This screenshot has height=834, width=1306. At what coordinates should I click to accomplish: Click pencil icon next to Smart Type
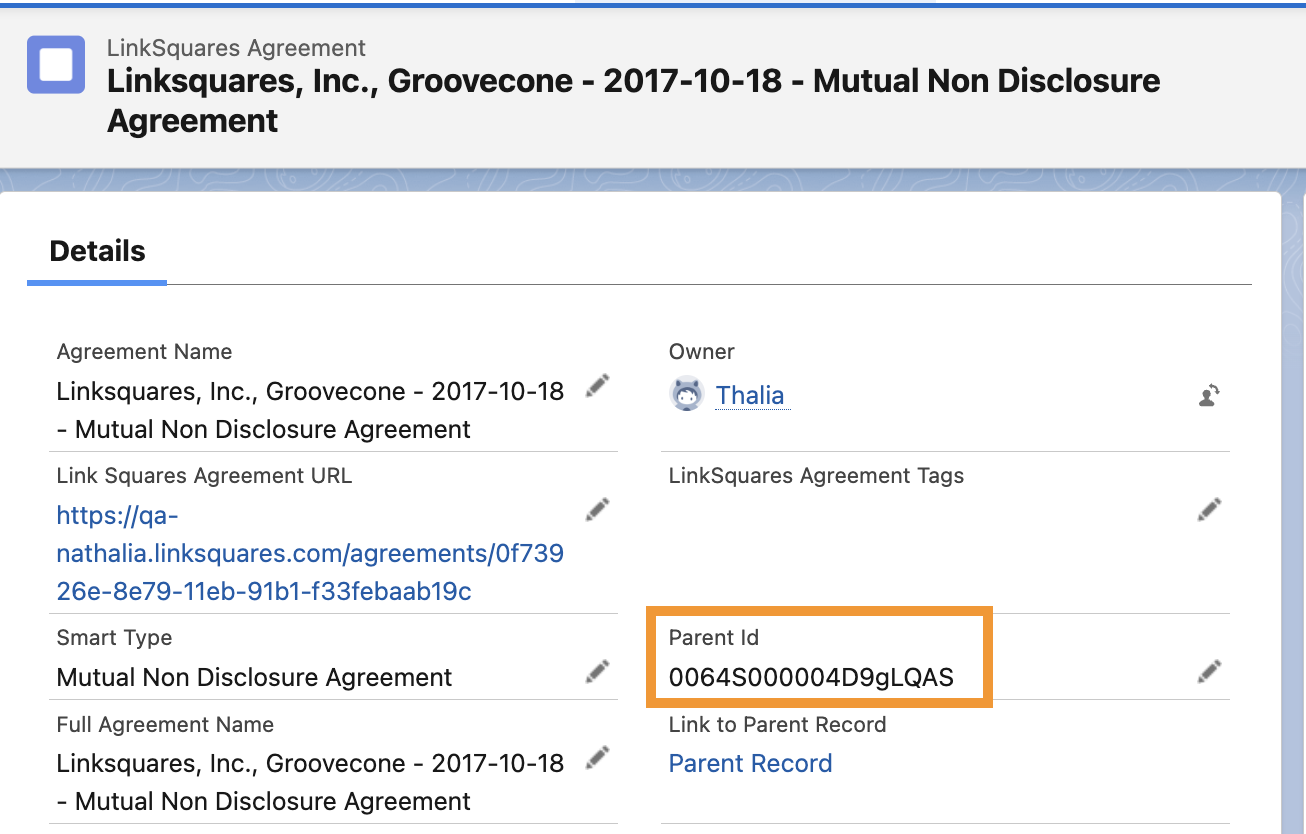597,671
